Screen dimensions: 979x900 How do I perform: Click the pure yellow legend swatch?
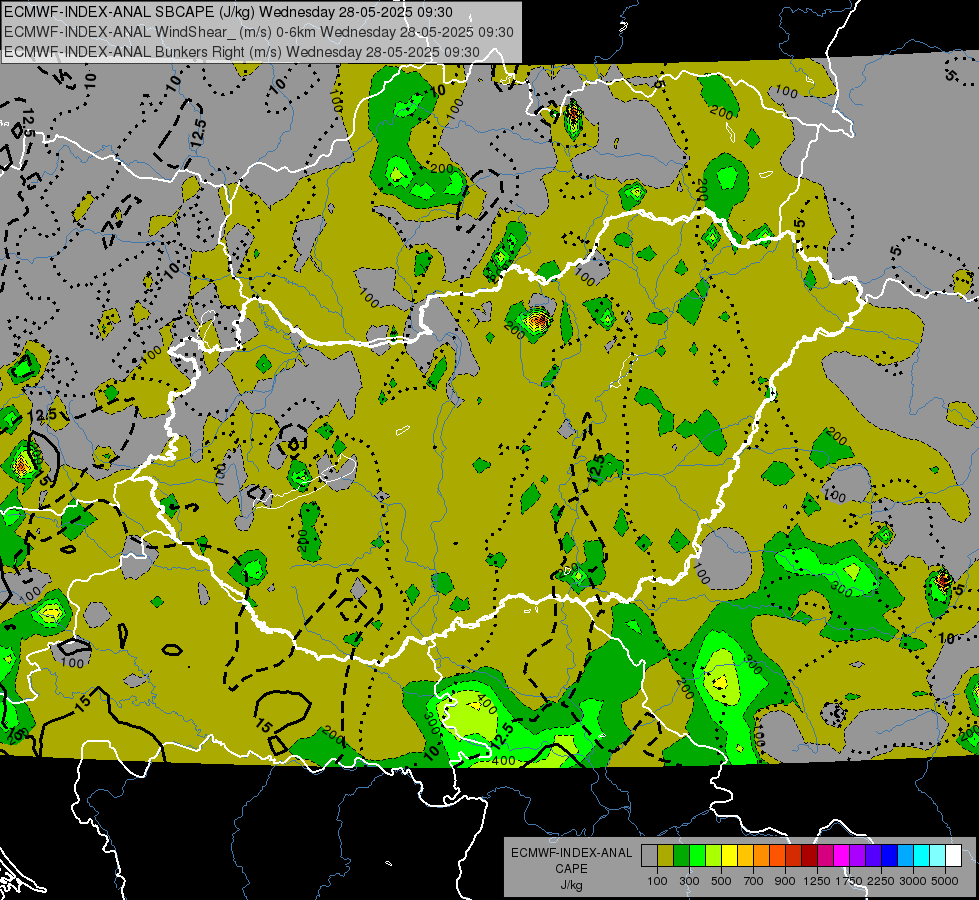729,856
